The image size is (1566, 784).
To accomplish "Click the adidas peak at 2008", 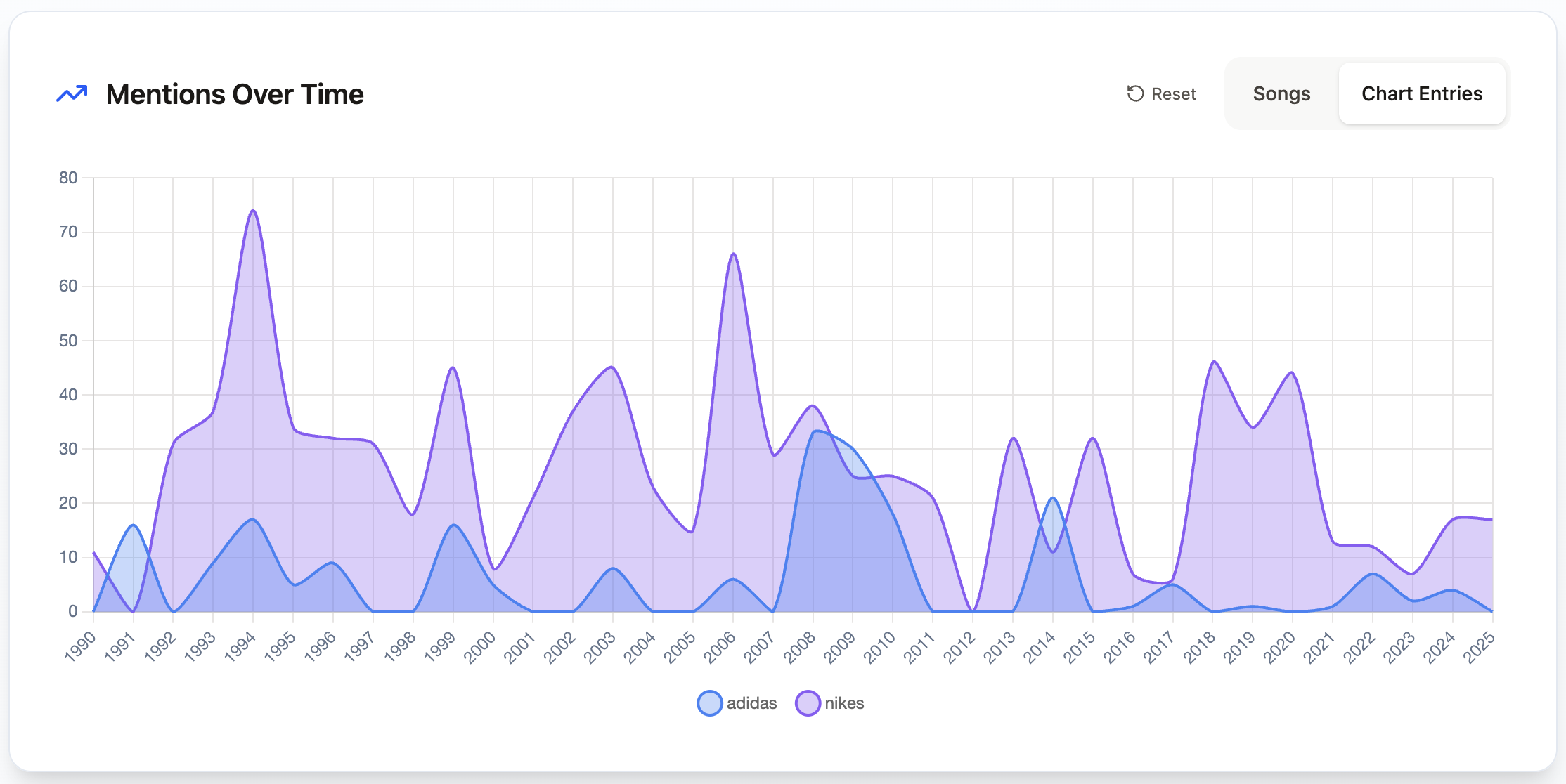I will coord(814,431).
